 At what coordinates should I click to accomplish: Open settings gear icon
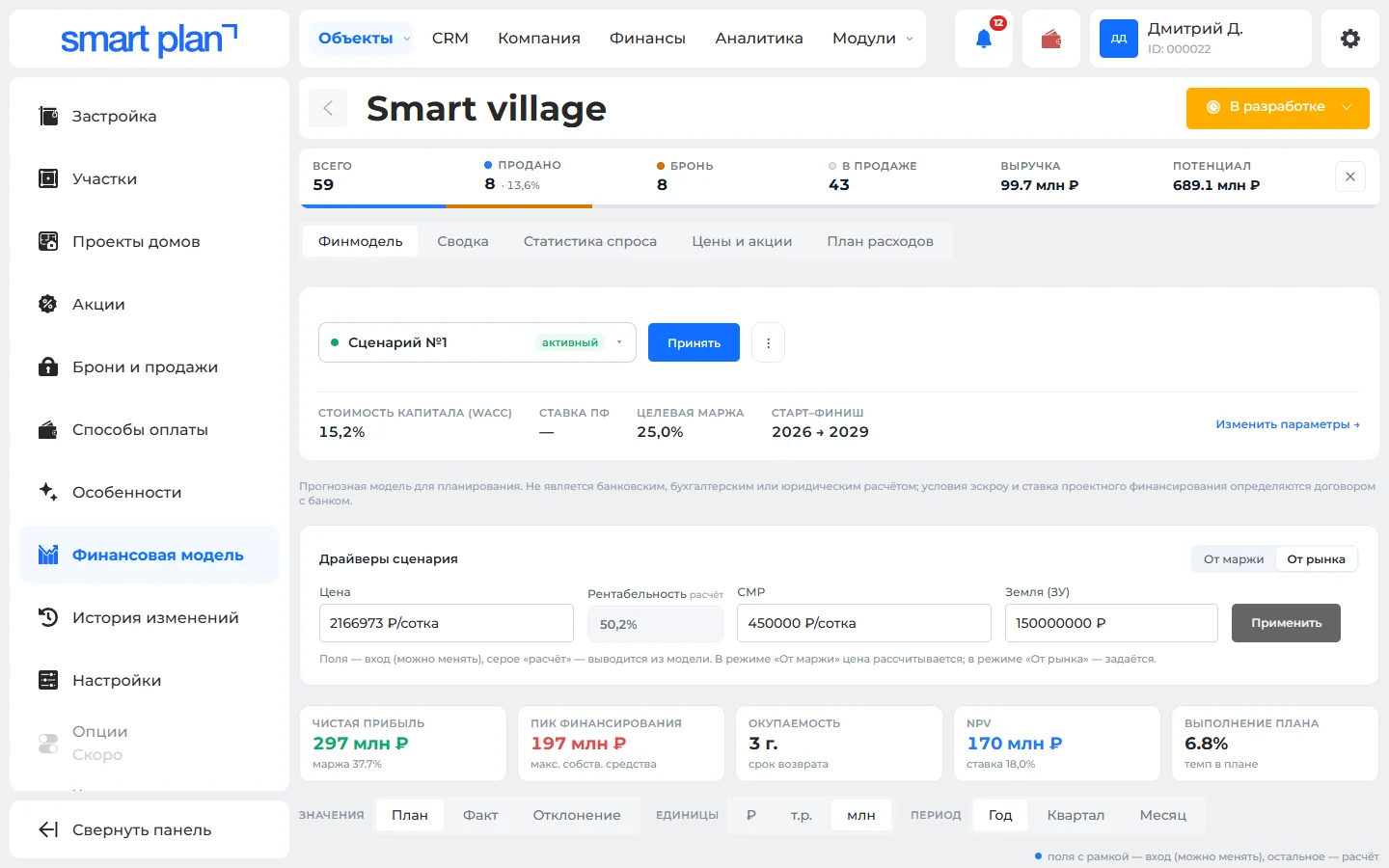pyautogui.click(x=1350, y=39)
